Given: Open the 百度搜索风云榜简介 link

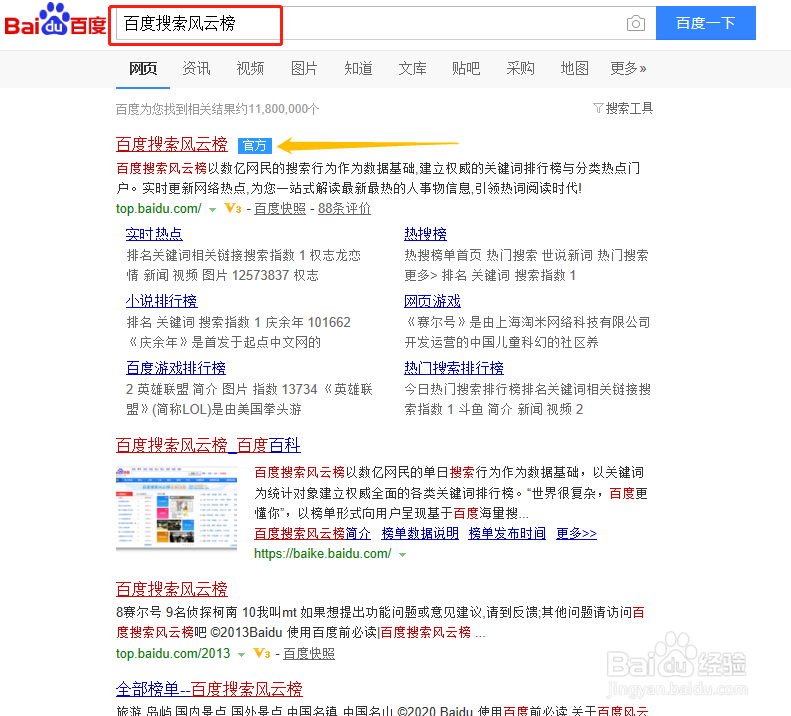Looking at the screenshot, I should (312, 533).
